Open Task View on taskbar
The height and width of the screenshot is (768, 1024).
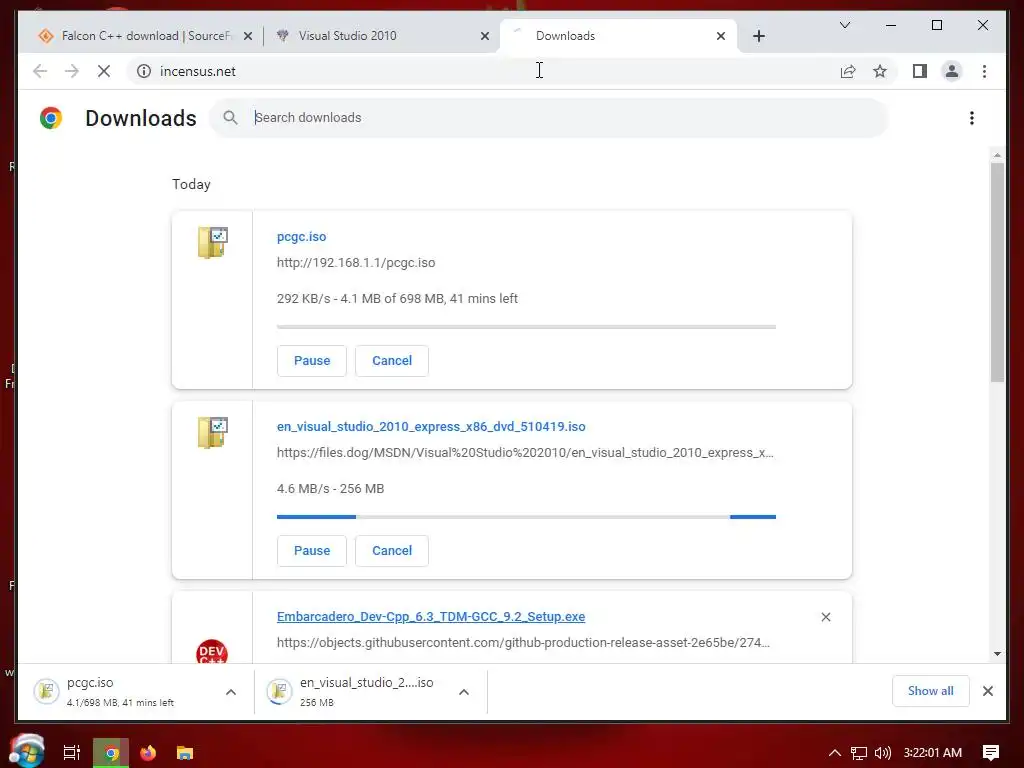(71, 753)
